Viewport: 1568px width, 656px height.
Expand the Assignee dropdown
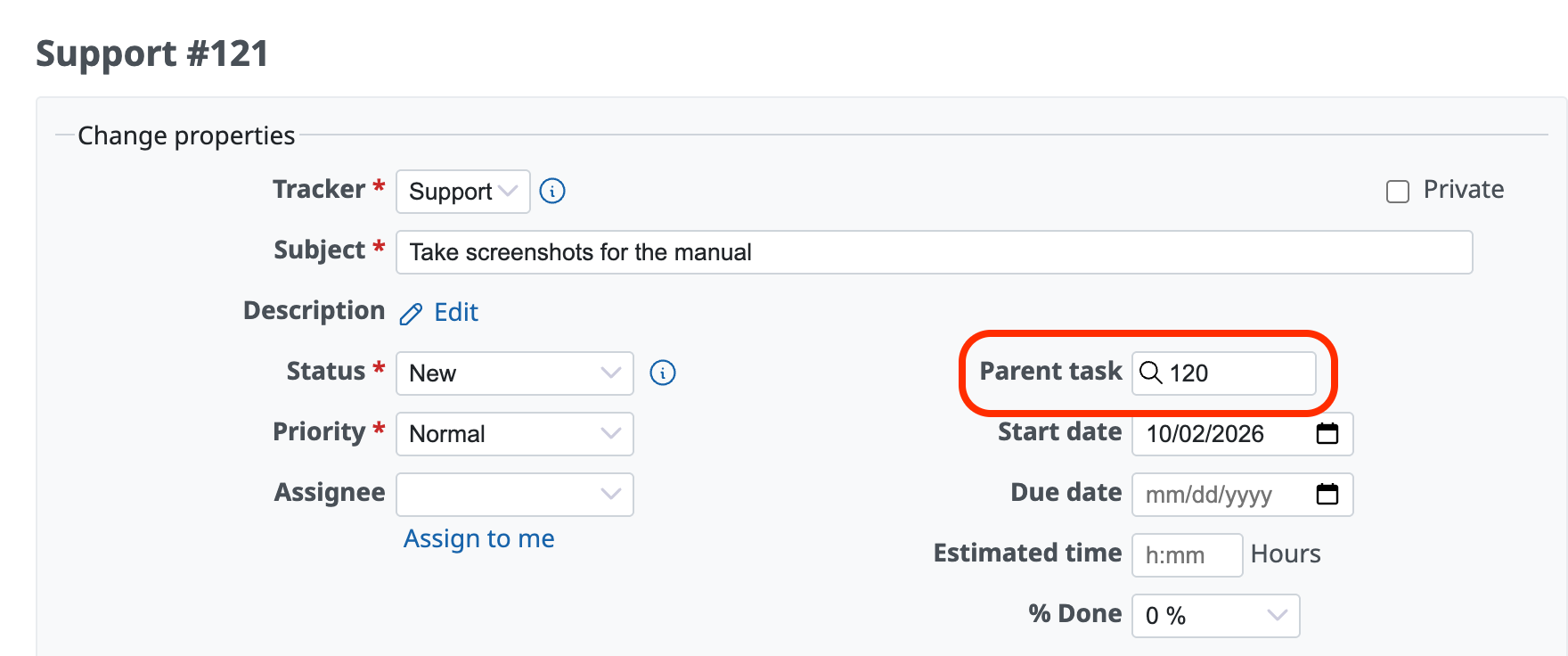(515, 495)
